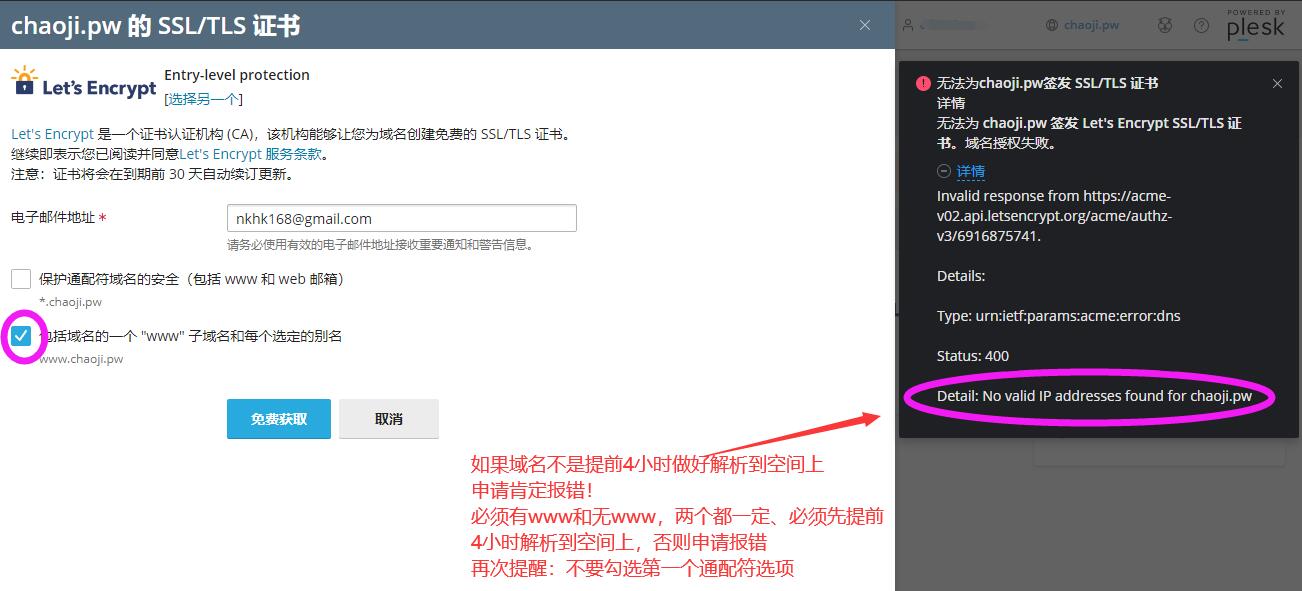Click the www.chaoji.pw hint text
This screenshot has height=591, width=1302.
[x=81, y=358]
